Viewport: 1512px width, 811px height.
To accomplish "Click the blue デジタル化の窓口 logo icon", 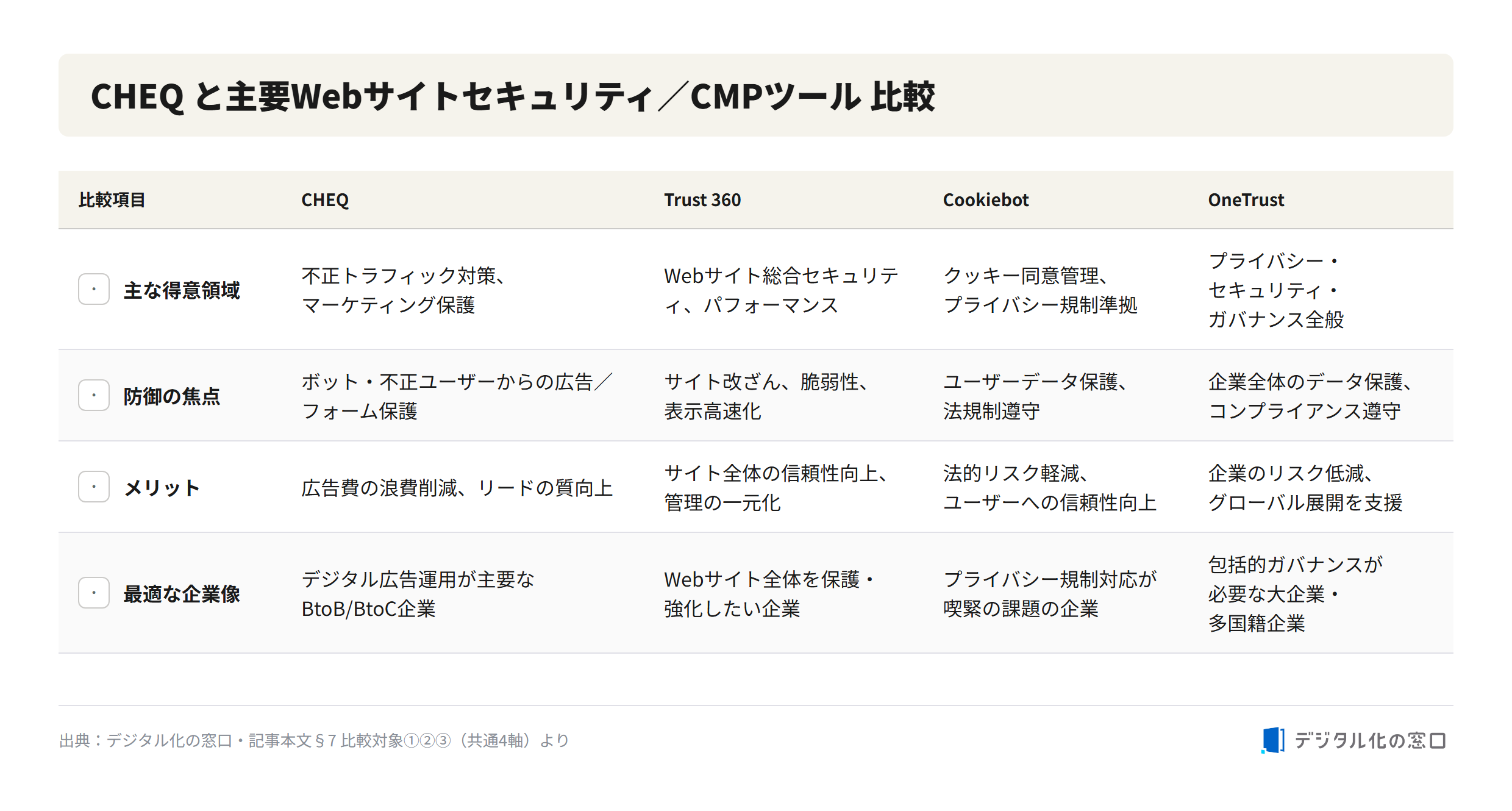I will click(x=1272, y=740).
